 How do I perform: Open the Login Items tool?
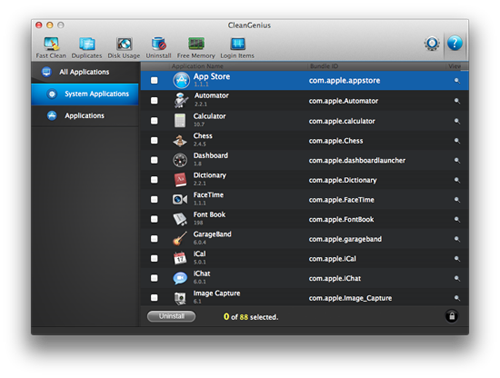pos(237,47)
